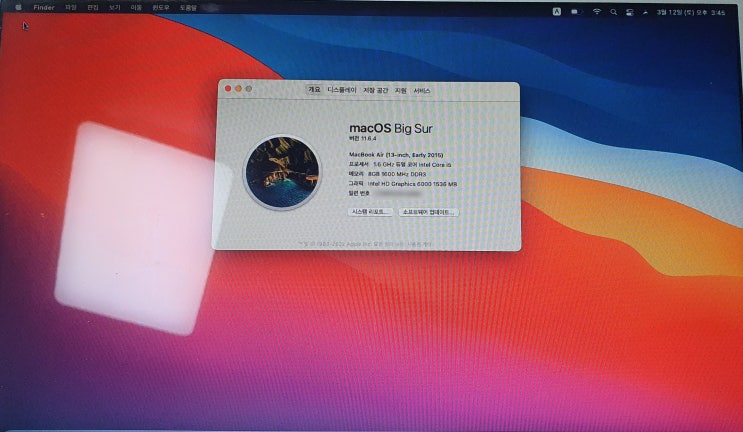Click the 시스템 리포트 button

point(371,212)
